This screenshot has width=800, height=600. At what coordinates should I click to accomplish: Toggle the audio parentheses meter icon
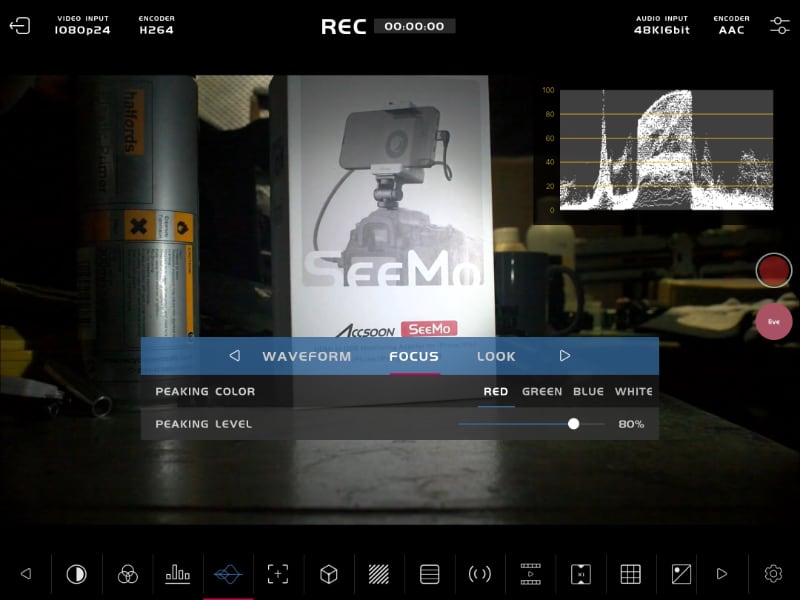pyautogui.click(x=480, y=574)
